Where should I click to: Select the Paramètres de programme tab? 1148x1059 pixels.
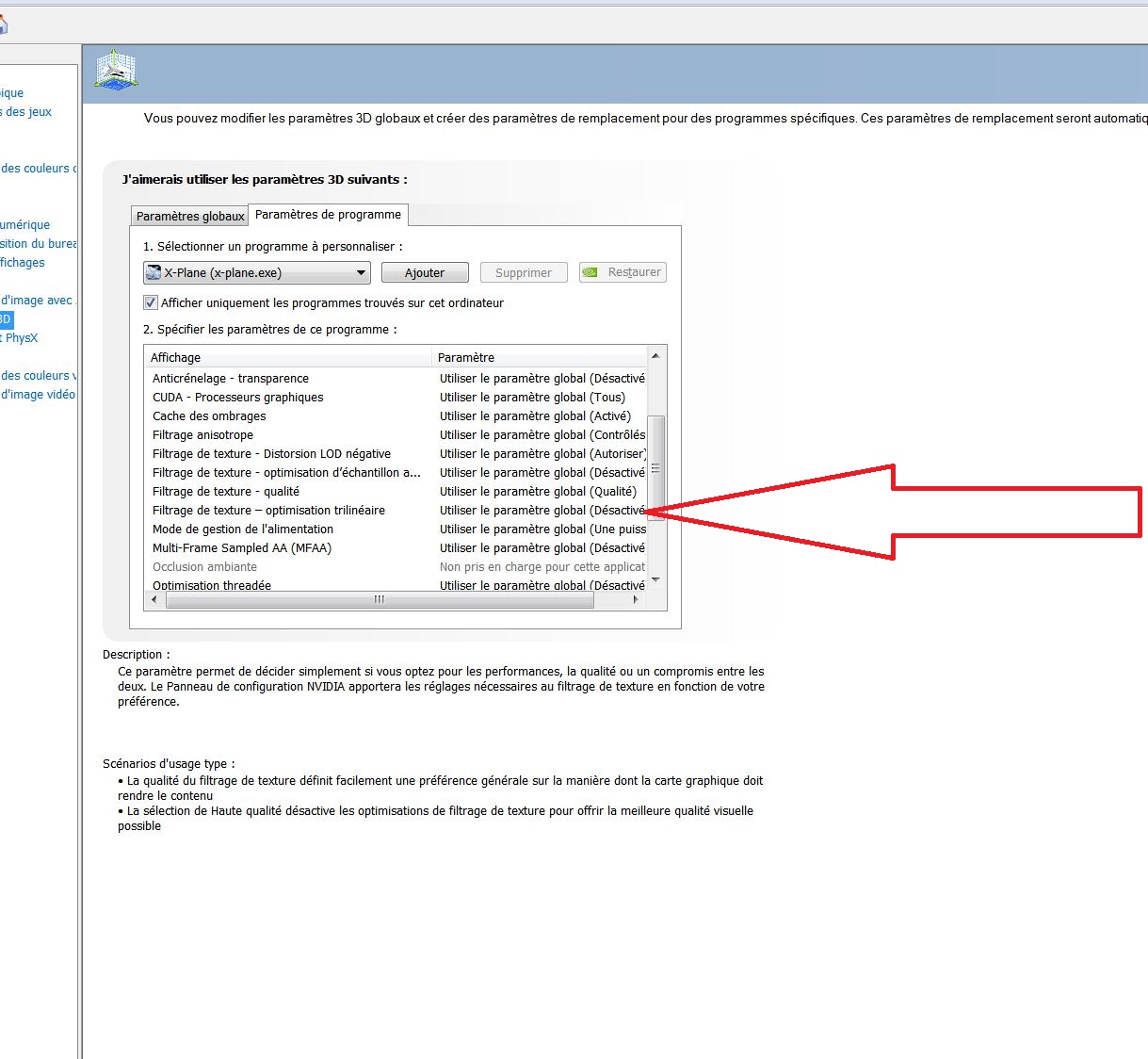328,215
